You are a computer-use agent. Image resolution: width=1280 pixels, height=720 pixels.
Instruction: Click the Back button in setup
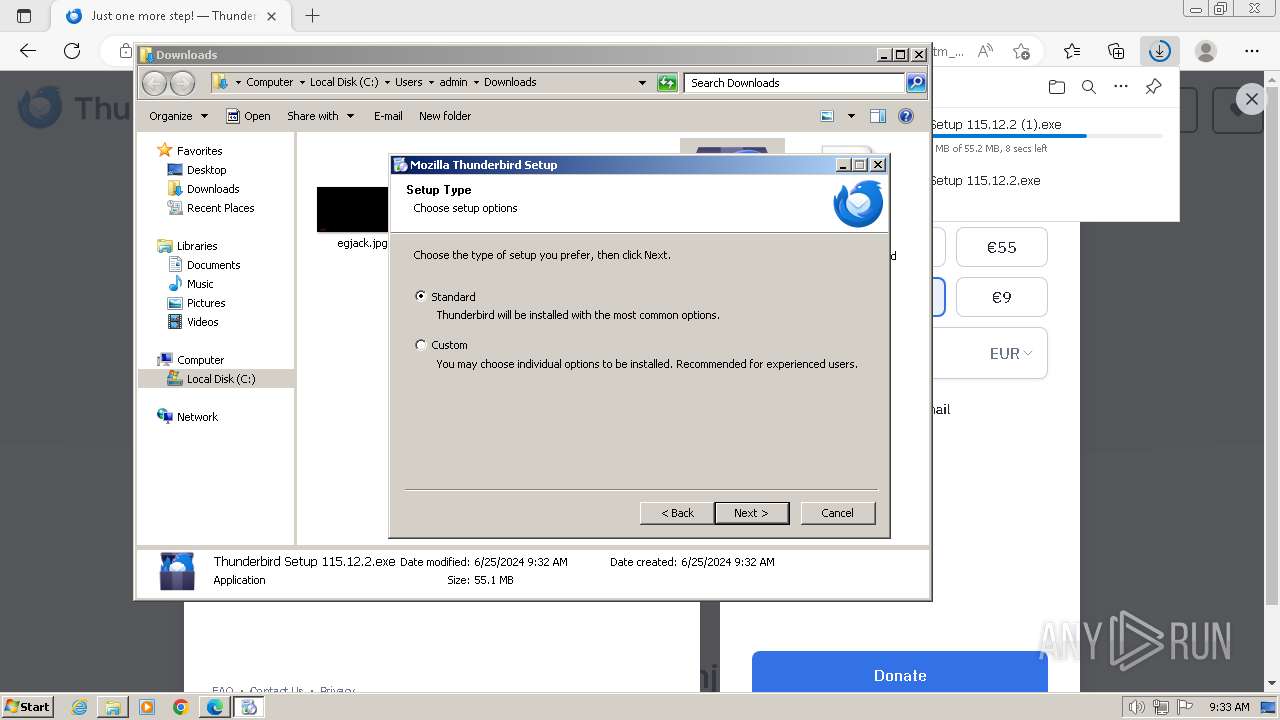click(x=677, y=513)
